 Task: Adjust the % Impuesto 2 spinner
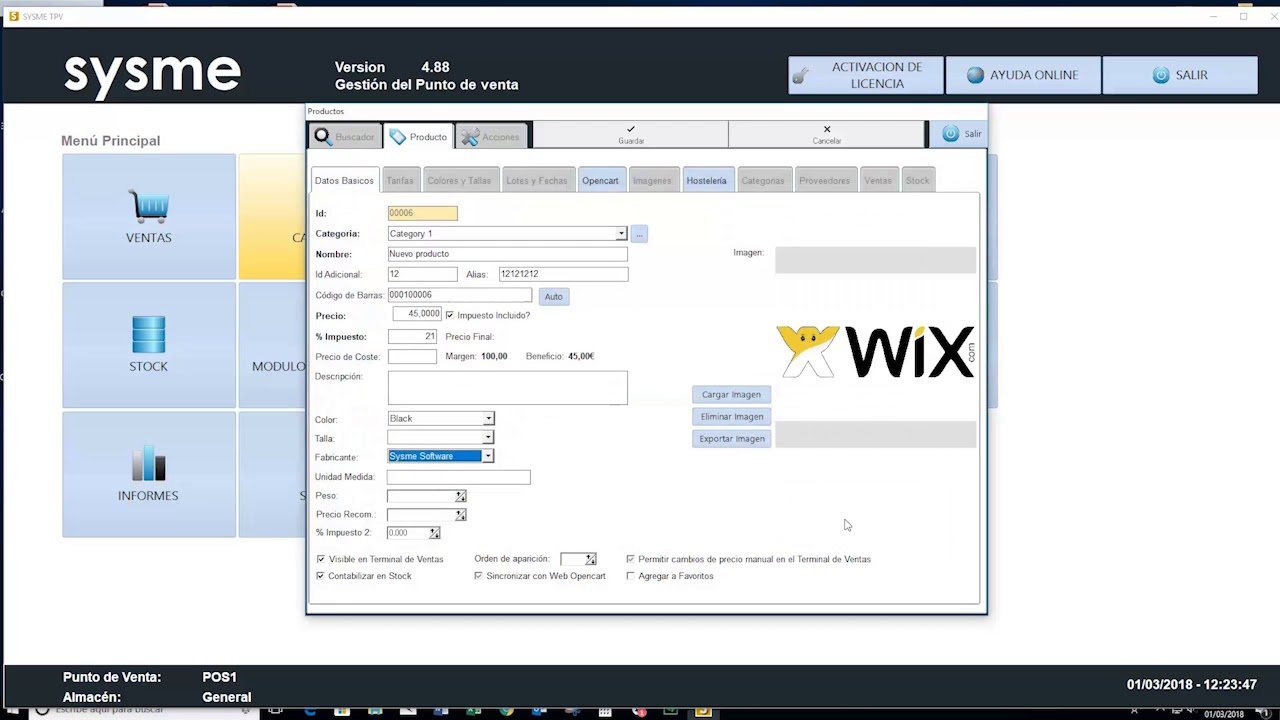[x=434, y=533]
